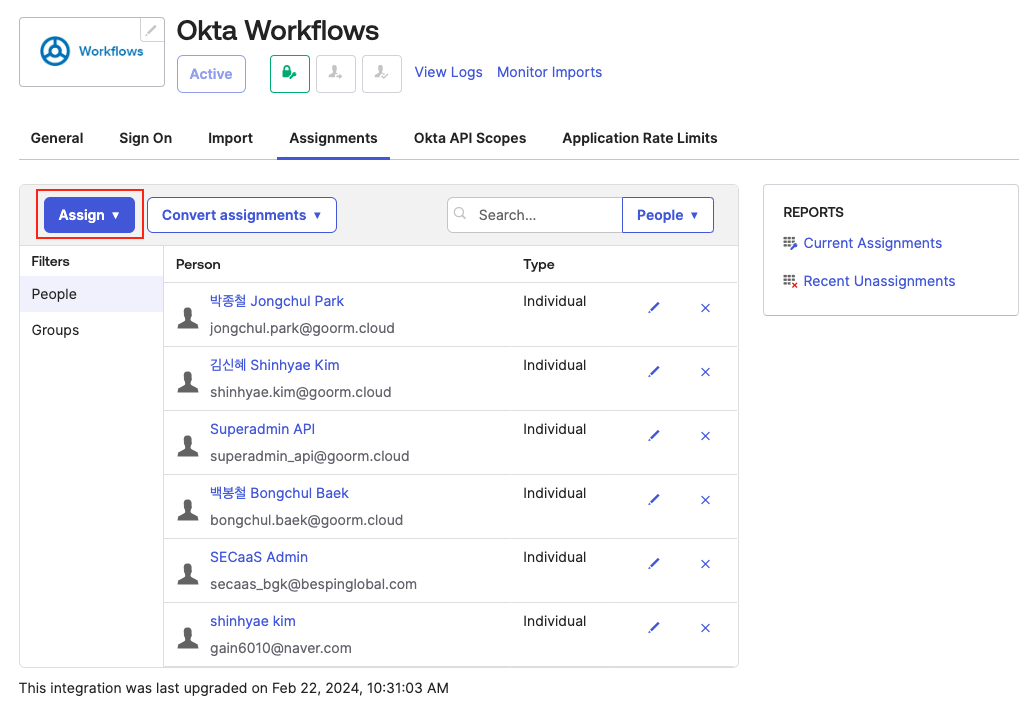Open the Okta API Scopes tab
The width and height of the screenshot is (1032, 705).
(x=470, y=138)
